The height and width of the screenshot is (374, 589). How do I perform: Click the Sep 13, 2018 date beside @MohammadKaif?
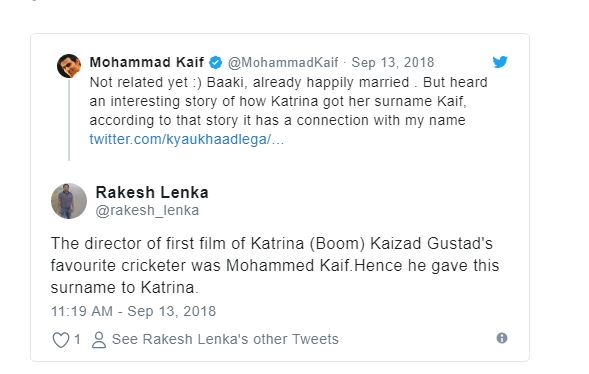pos(393,62)
